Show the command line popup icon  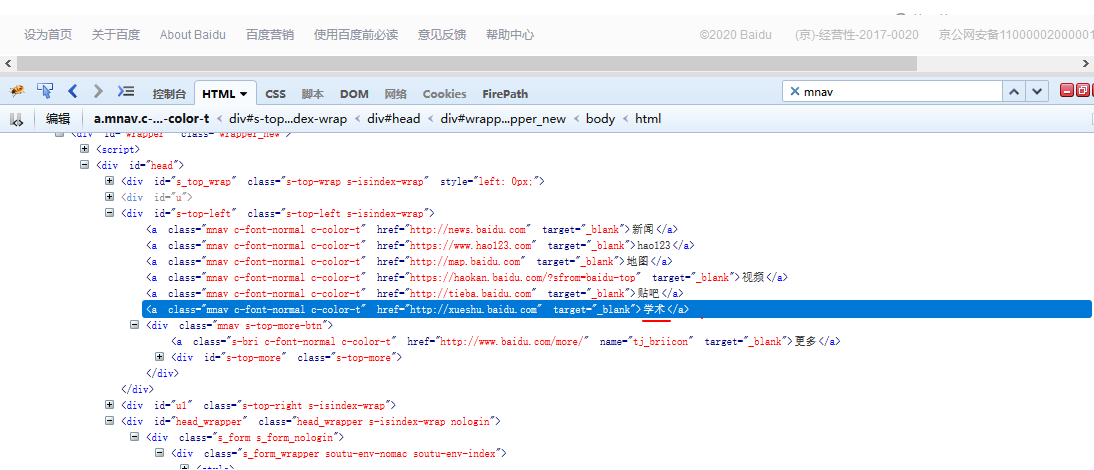pos(126,91)
